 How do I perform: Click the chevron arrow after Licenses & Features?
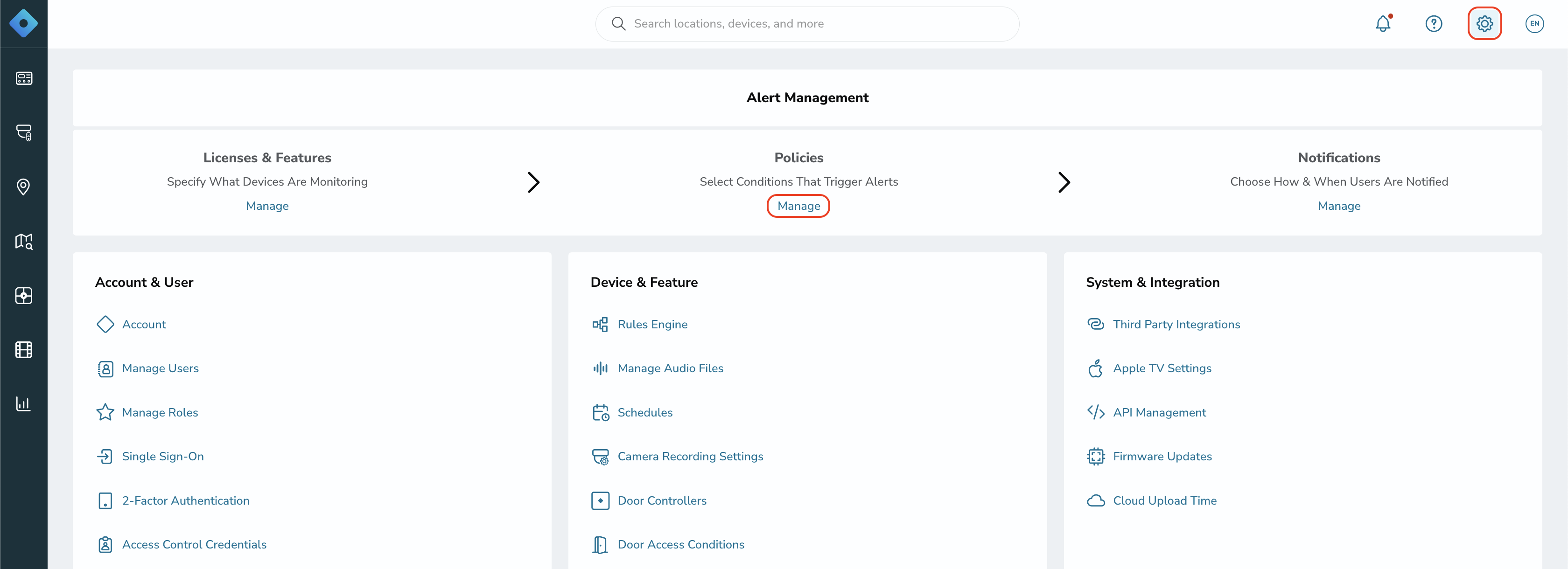click(x=533, y=182)
